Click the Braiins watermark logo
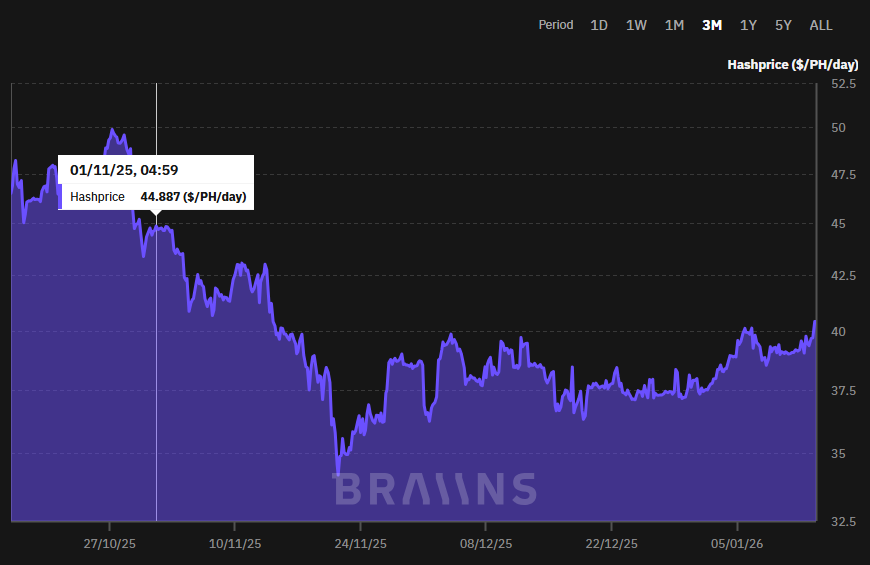This screenshot has width=870, height=565. (x=434, y=489)
